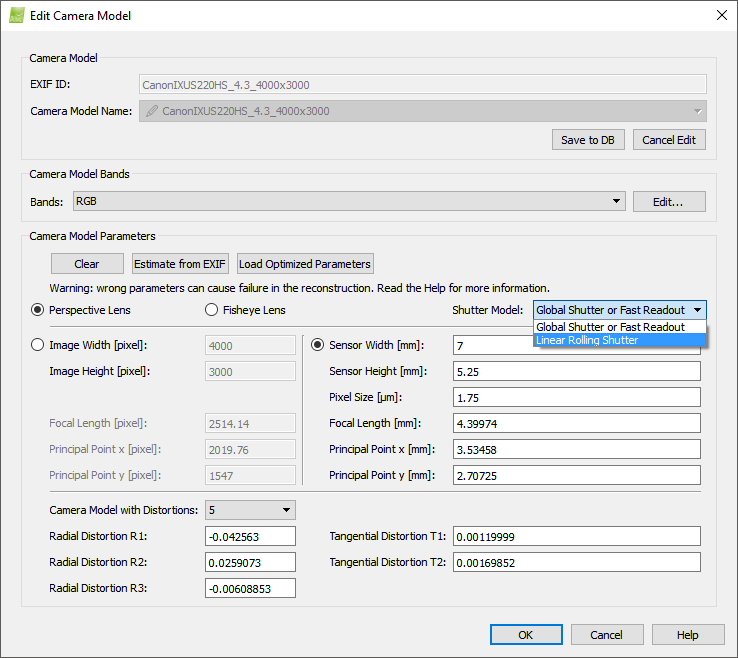Load Optimized Parameters for camera
The height and width of the screenshot is (658, 738).
305,264
